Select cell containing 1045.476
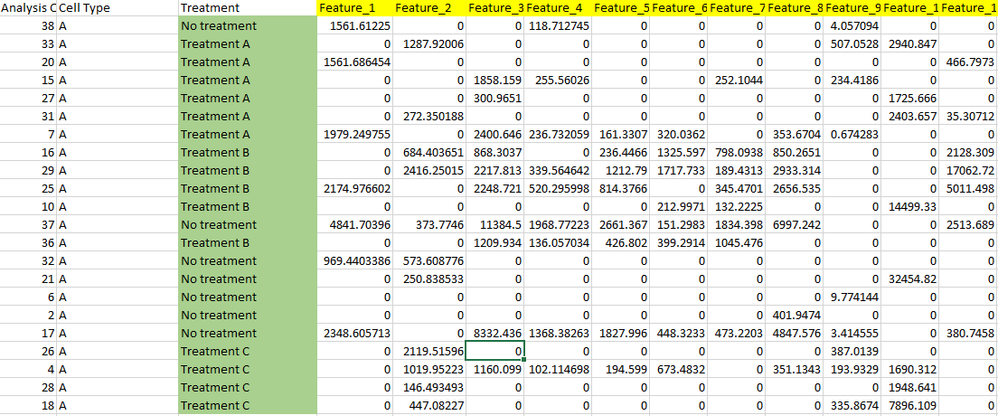The height and width of the screenshot is (416, 998). point(736,243)
